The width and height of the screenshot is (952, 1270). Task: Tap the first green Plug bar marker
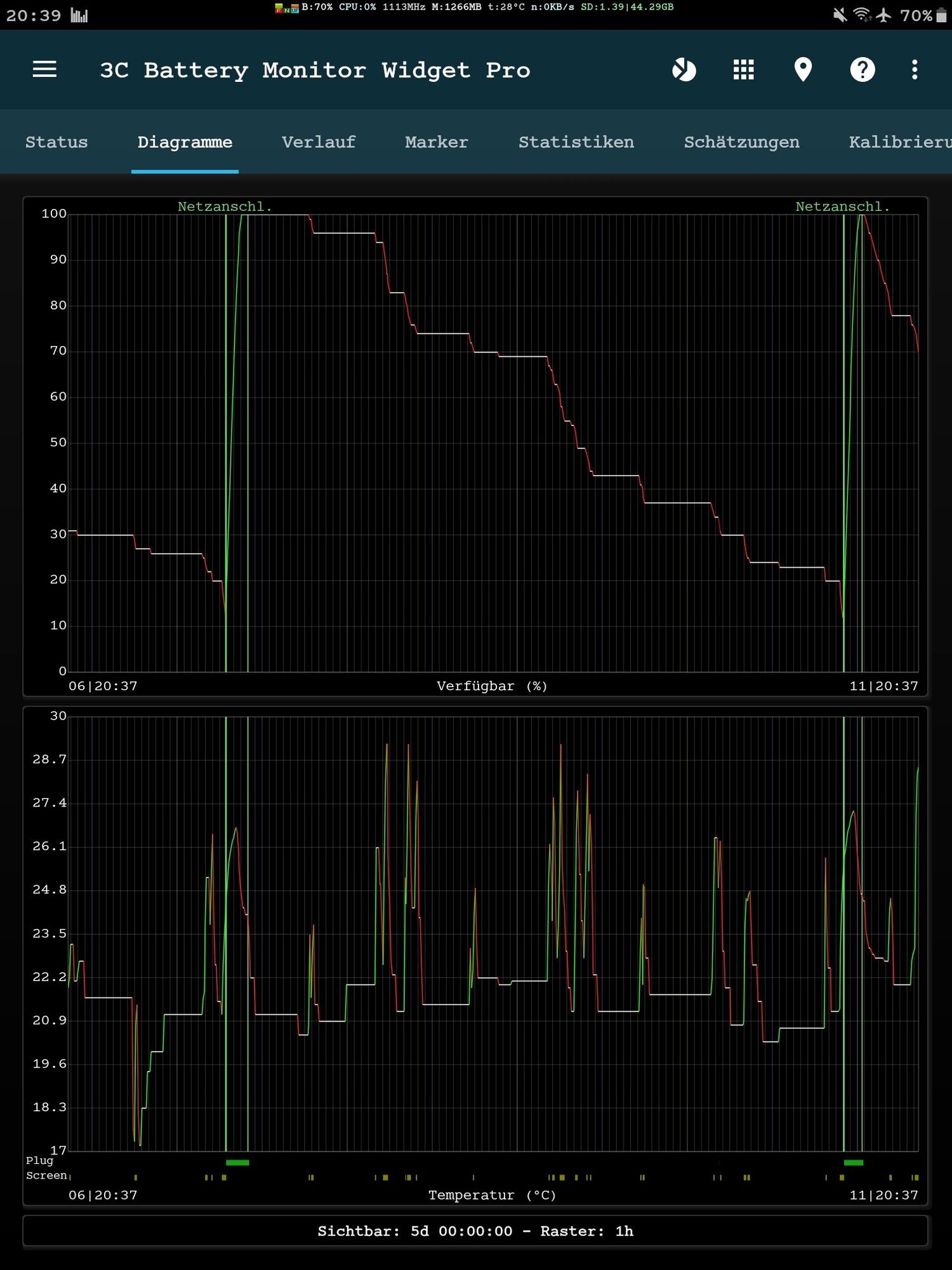tap(237, 1163)
